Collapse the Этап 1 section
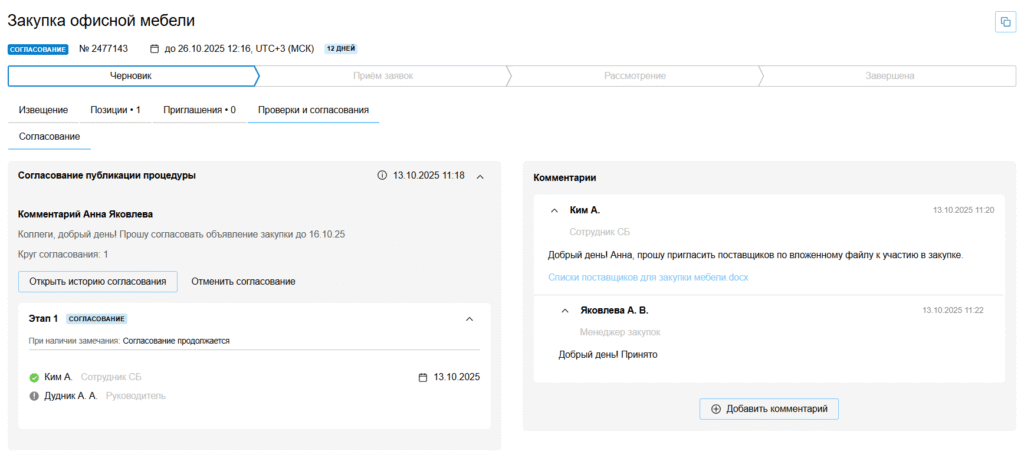1024x455 pixels. point(470,319)
